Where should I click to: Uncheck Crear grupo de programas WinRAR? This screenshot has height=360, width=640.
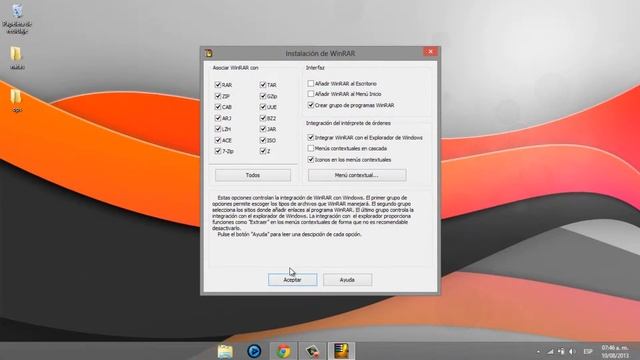click(x=311, y=105)
